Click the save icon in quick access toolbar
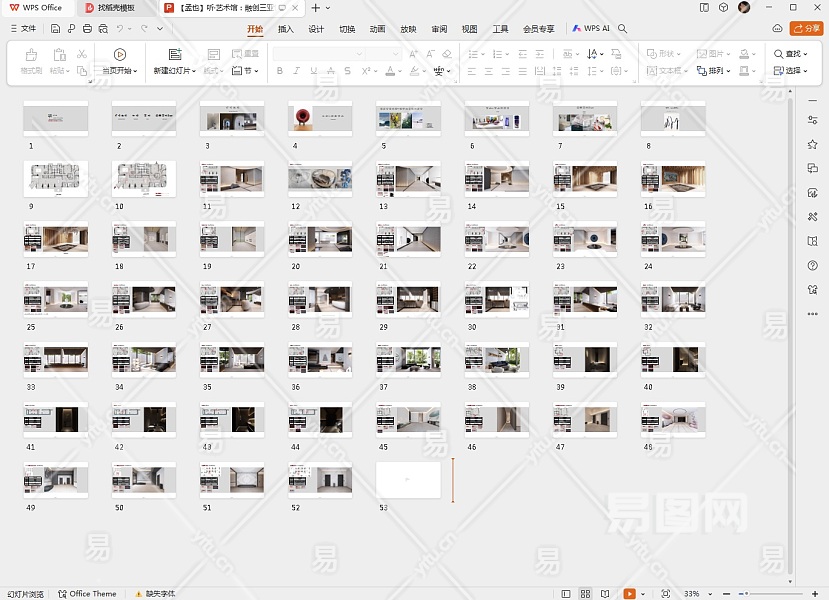This screenshot has height=600, width=829. click(55, 29)
